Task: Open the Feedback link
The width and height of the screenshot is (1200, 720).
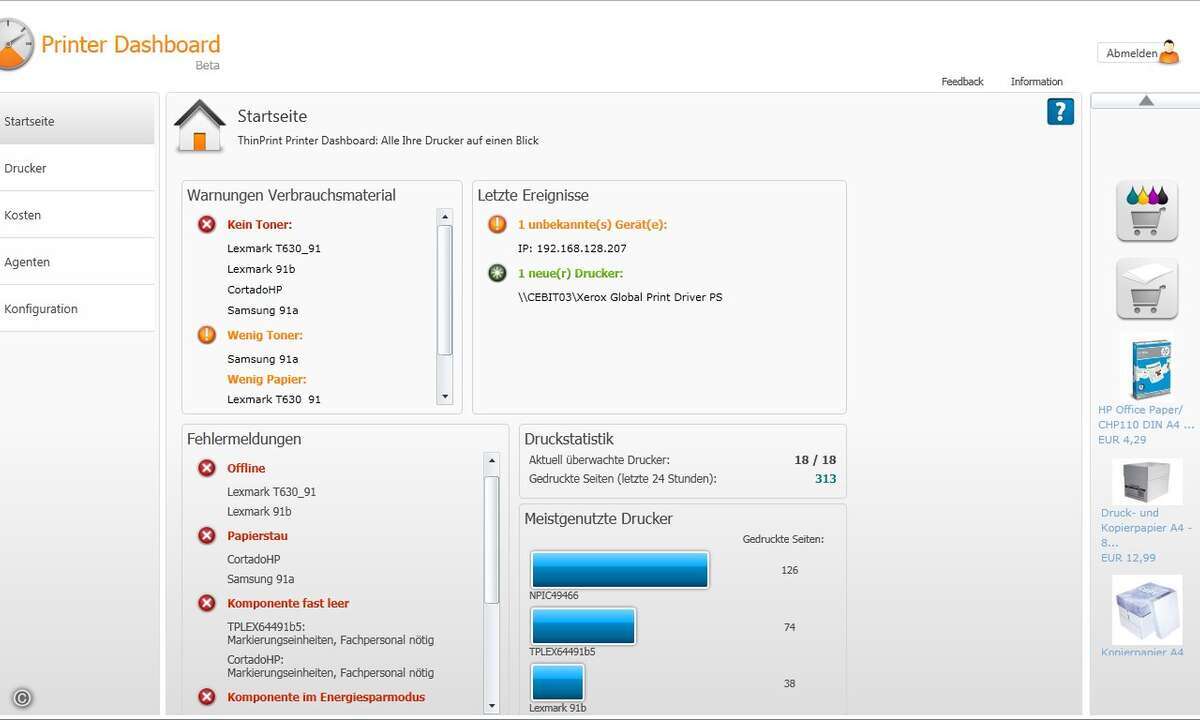Action: tap(962, 82)
